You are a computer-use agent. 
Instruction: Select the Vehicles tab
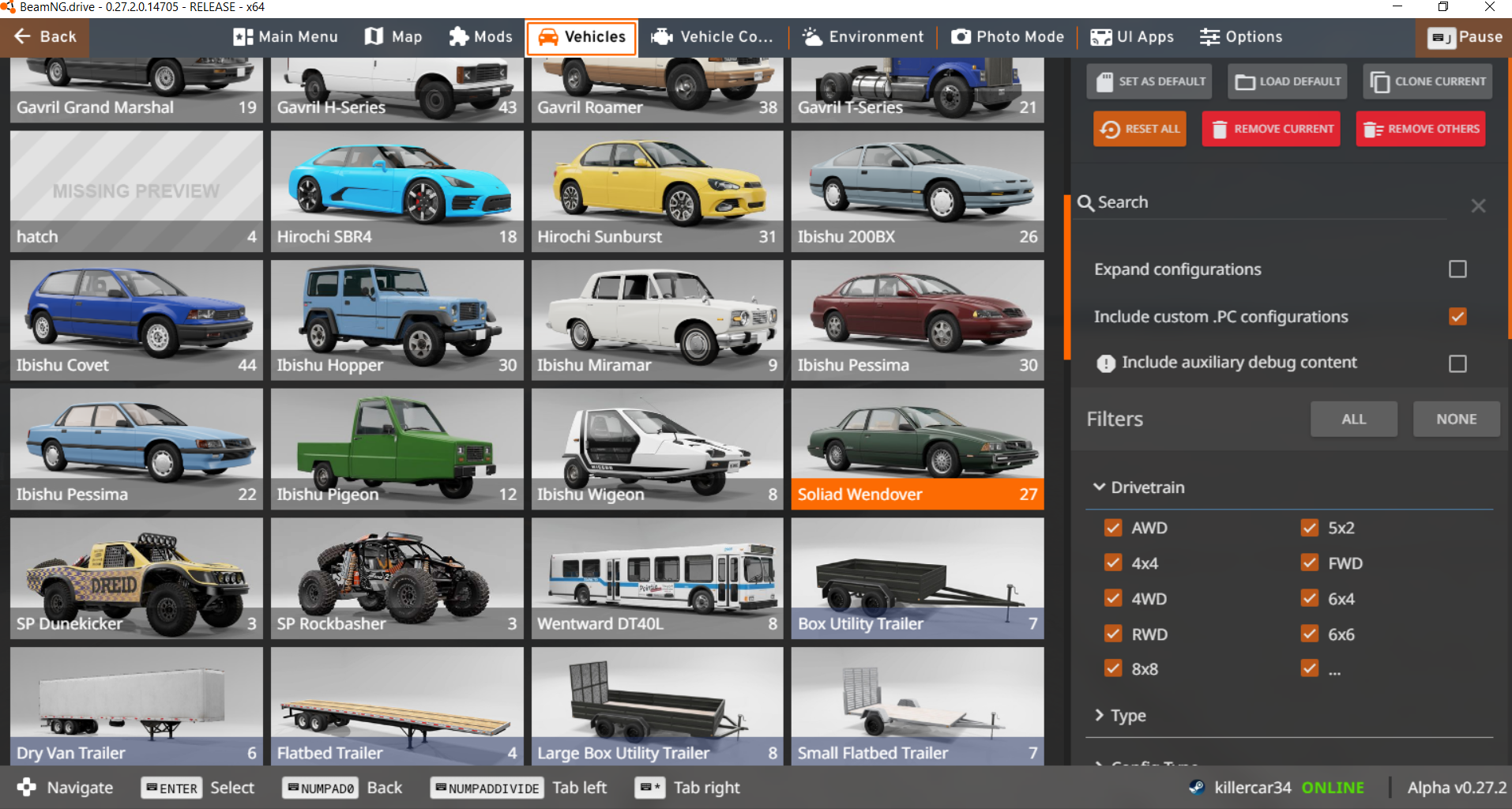(x=581, y=37)
